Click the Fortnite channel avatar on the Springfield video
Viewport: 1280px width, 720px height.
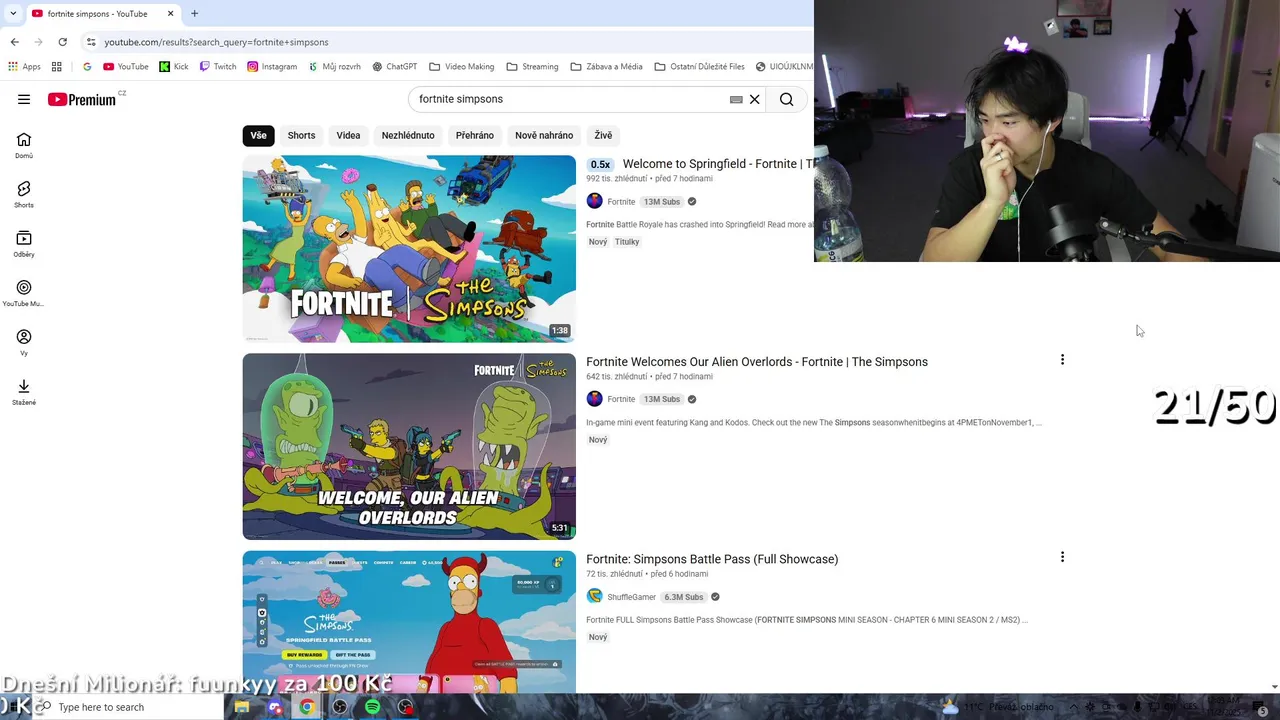pos(595,201)
